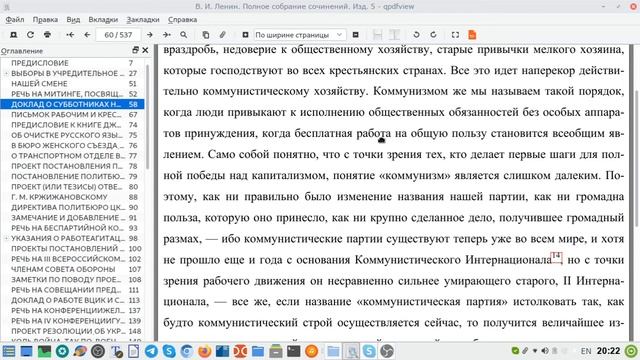Click zoom in icon left of scale box

(245, 35)
